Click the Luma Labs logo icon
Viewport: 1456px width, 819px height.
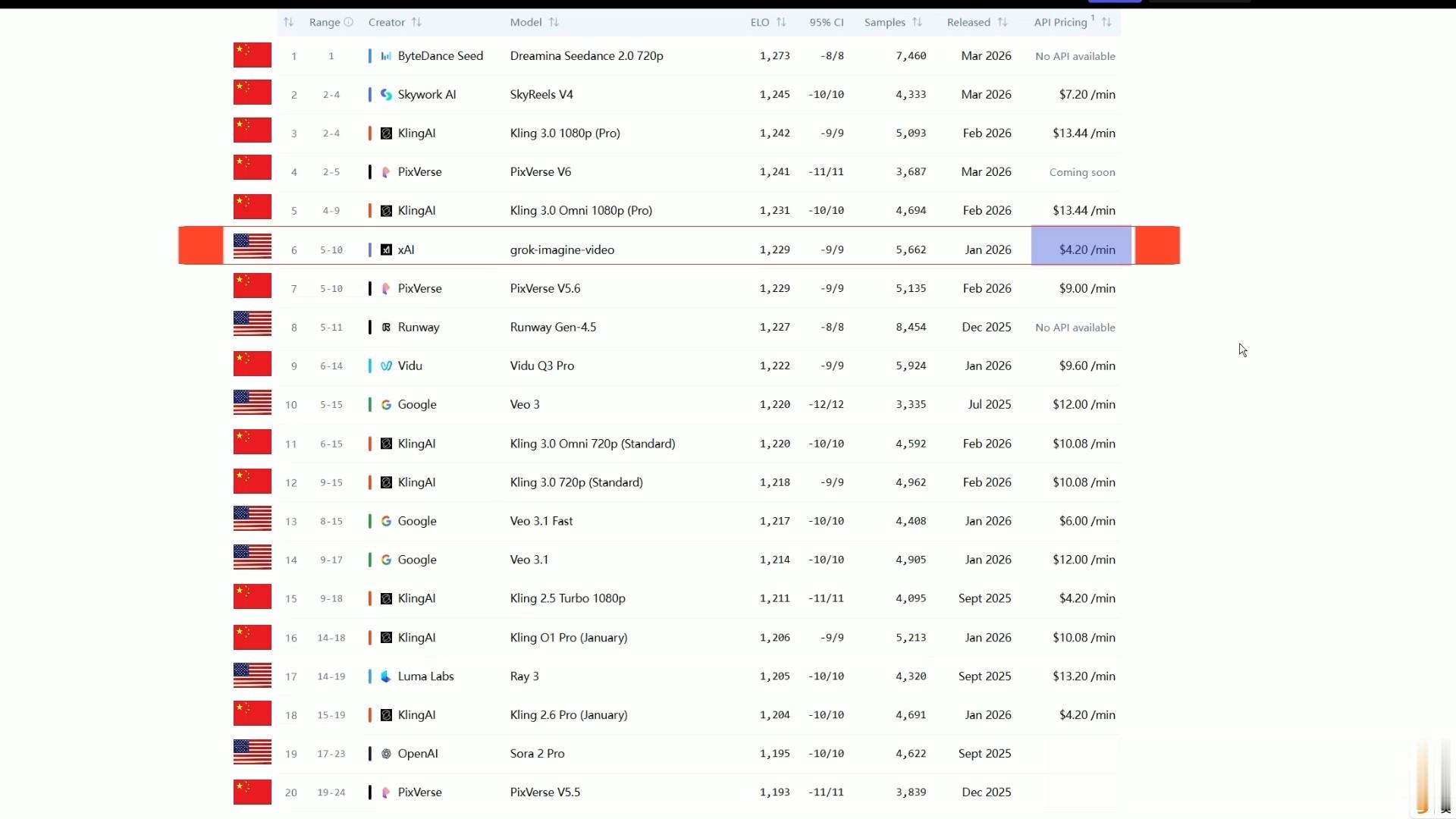(x=386, y=676)
